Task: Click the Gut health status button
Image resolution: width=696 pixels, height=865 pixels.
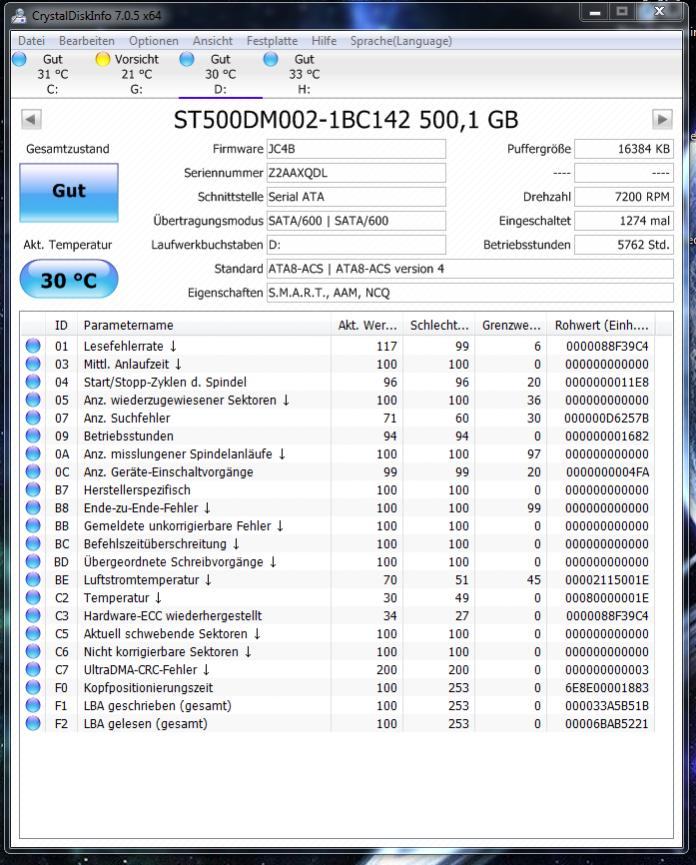Action: (x=69, y=193)
